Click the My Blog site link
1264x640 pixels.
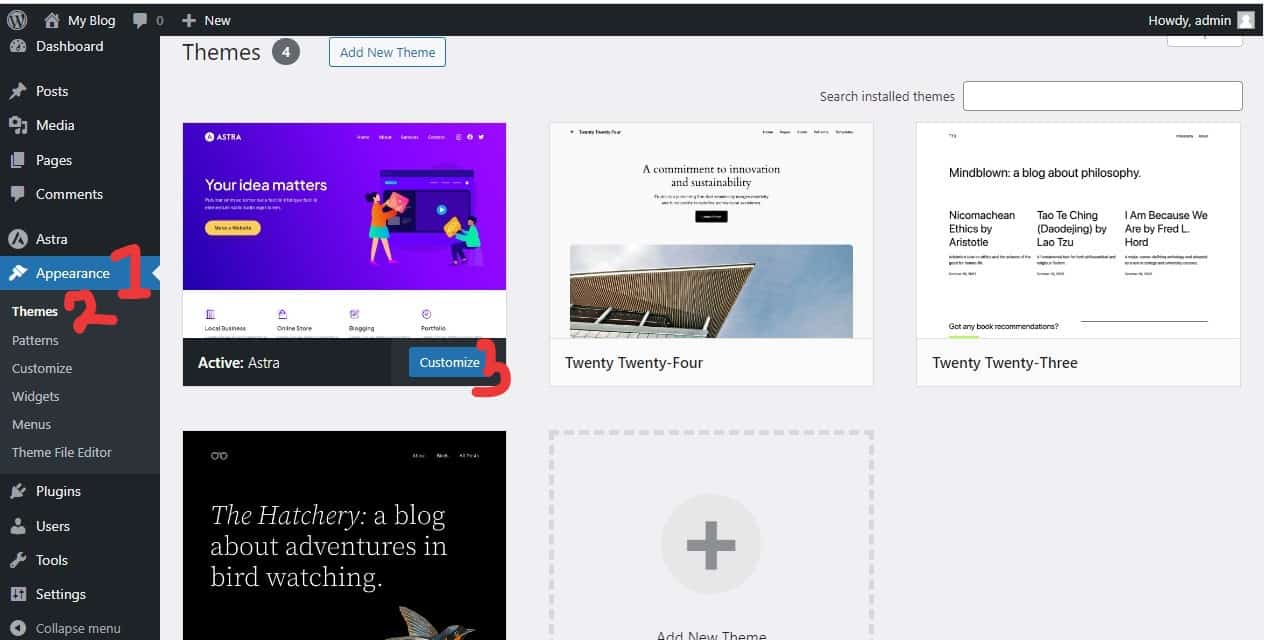tap(92, 20)
